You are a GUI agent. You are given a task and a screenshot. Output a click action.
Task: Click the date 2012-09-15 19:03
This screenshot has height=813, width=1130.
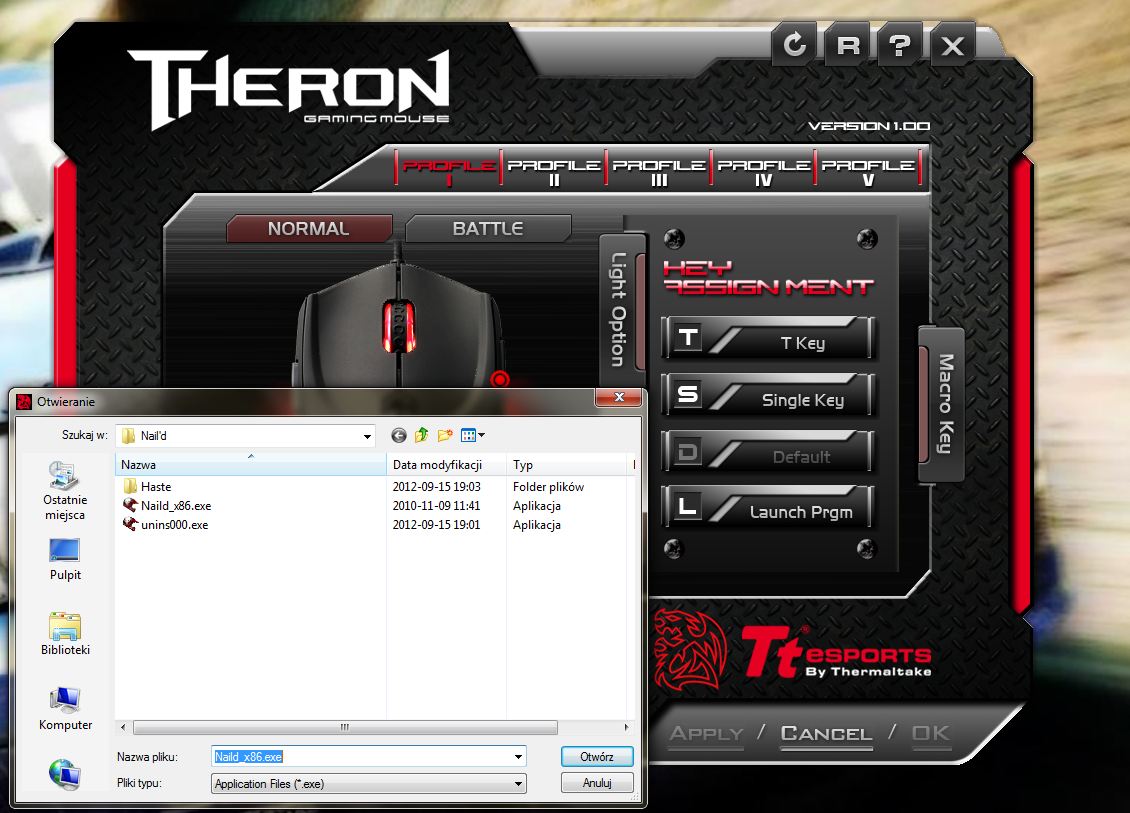[437, 487]
